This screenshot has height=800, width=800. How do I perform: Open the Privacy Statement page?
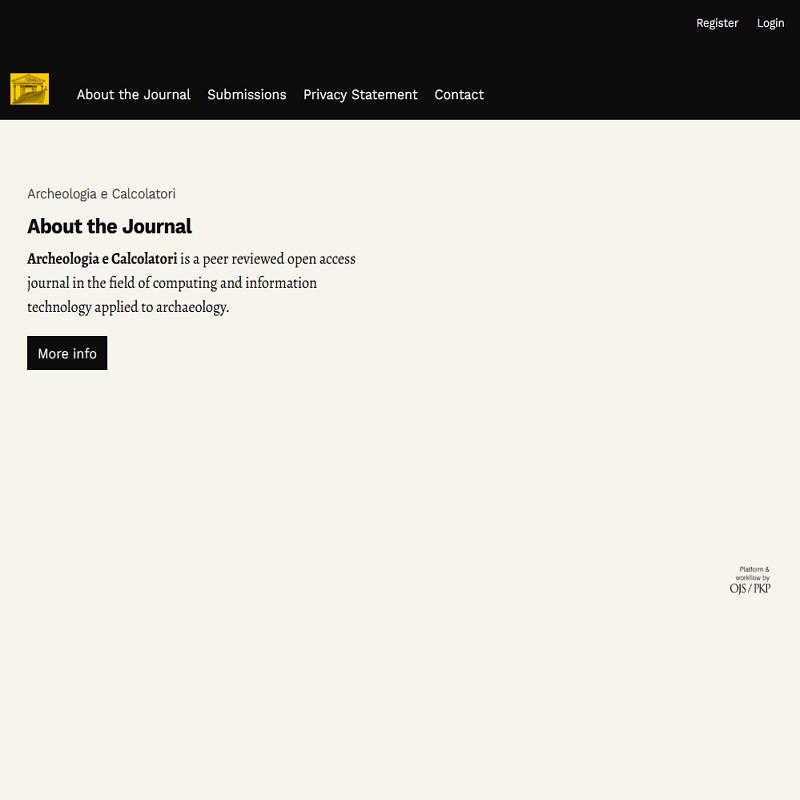click(360, 94)
